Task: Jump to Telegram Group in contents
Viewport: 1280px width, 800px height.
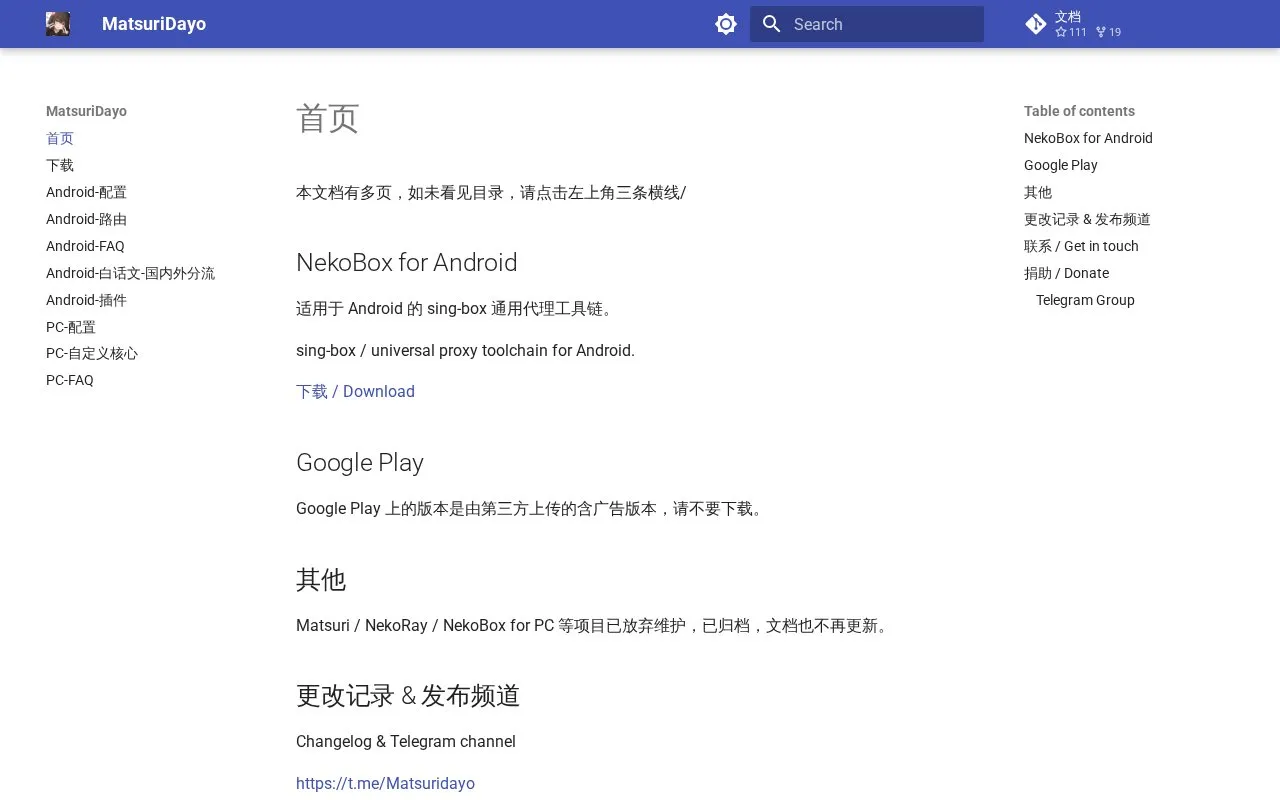Action: tap(1085, 300)
